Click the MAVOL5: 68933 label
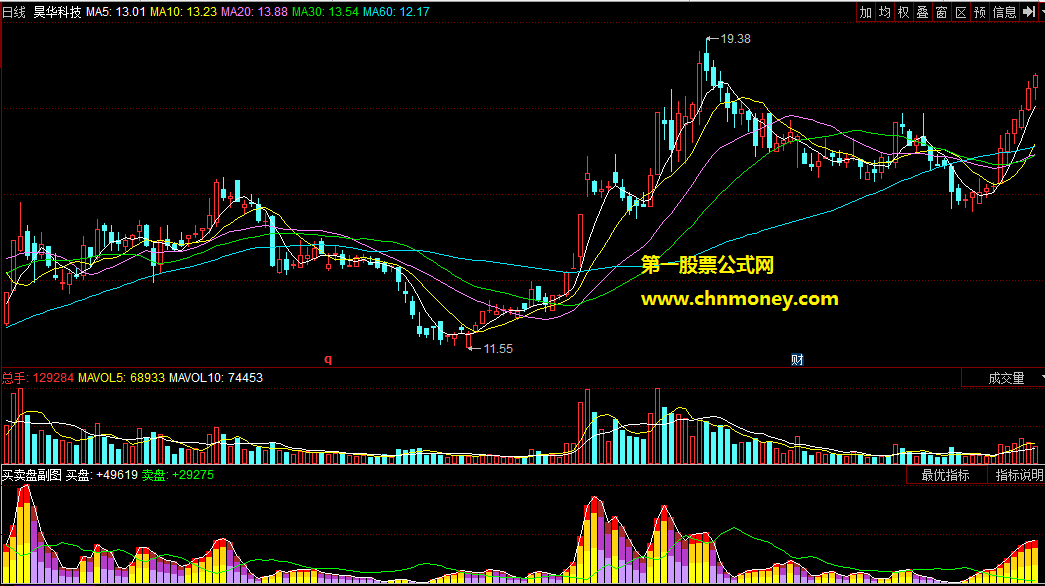 121,378
